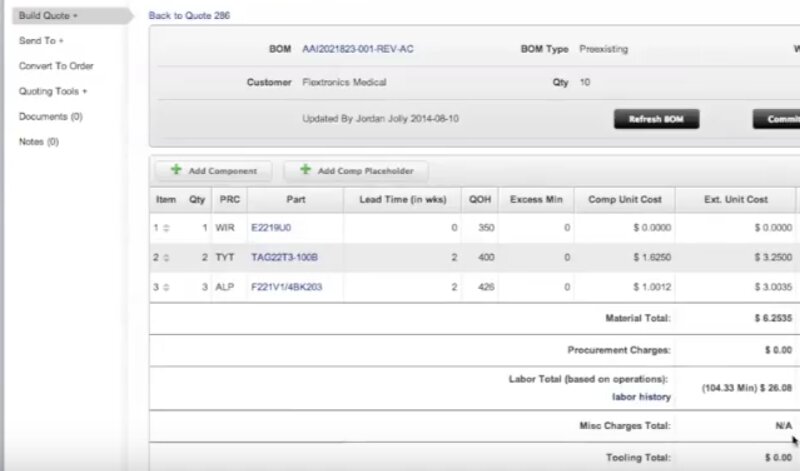View the labor history link
The height and width of the screenshot is (471, 800).
[640, 397]
